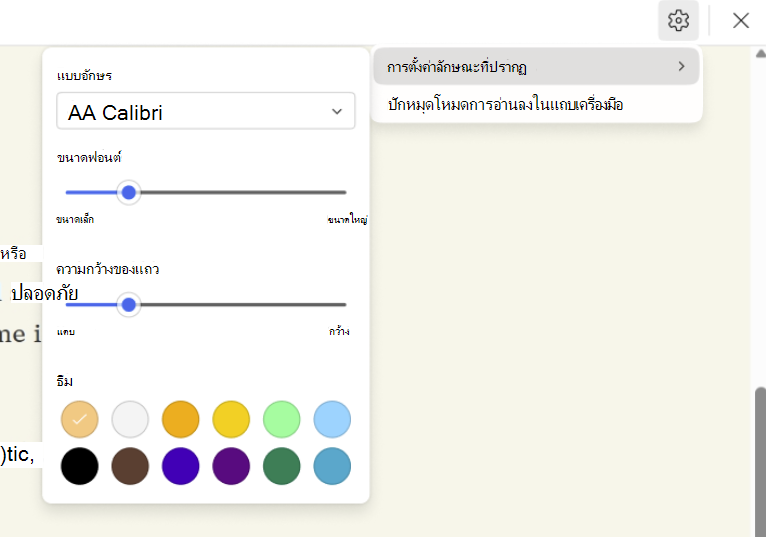The height and width of the screenshot is (537, 766).
Task: Click the ความกว้างของแถว heading text
Action: (x=107, y=269)
